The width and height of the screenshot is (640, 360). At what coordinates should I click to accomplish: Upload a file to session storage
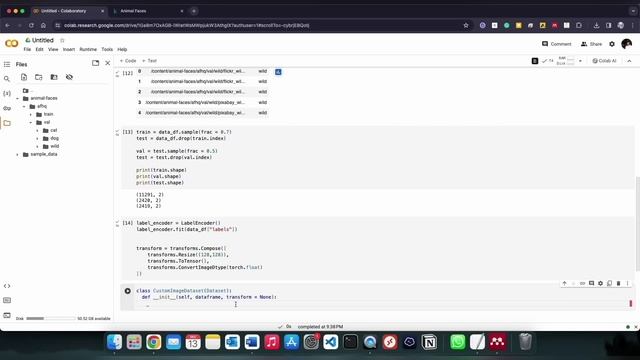point(24,77)
